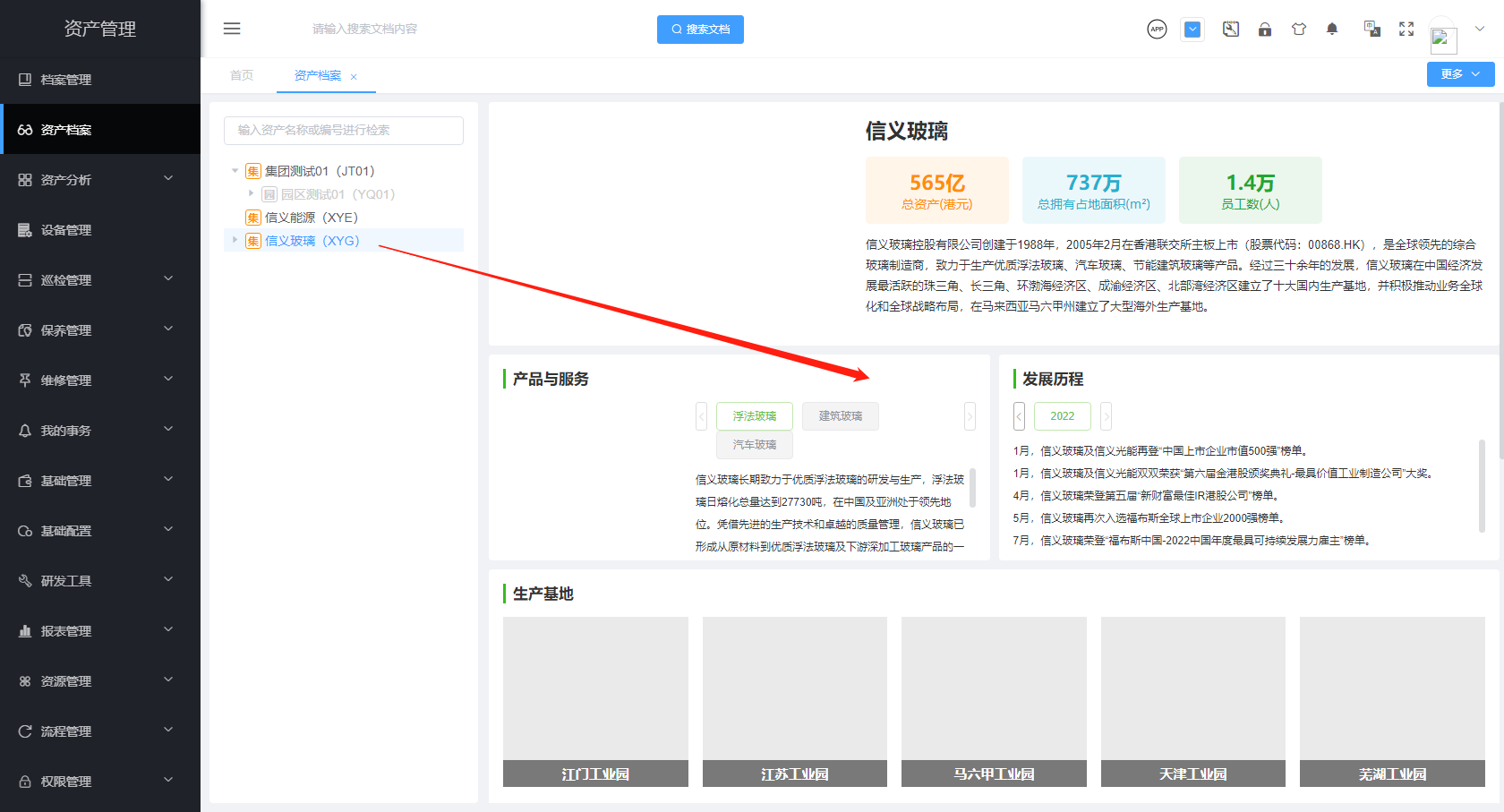
Task: Click the 权限管理 lock icon in sidebar
Action: (25, 782)
